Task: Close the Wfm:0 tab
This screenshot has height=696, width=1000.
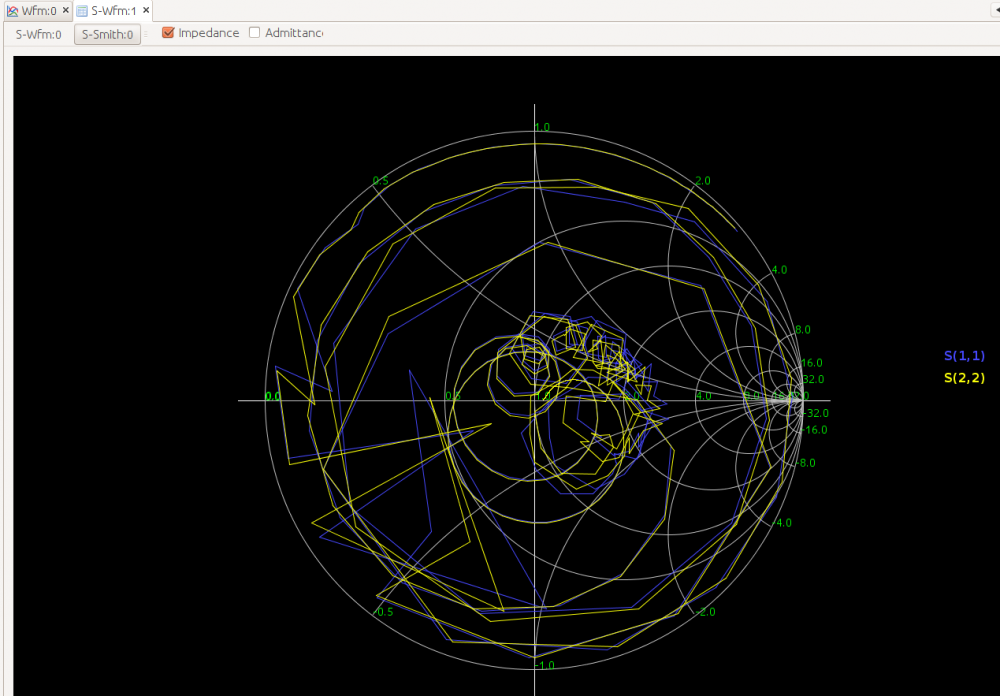Action: pos(66,11)
